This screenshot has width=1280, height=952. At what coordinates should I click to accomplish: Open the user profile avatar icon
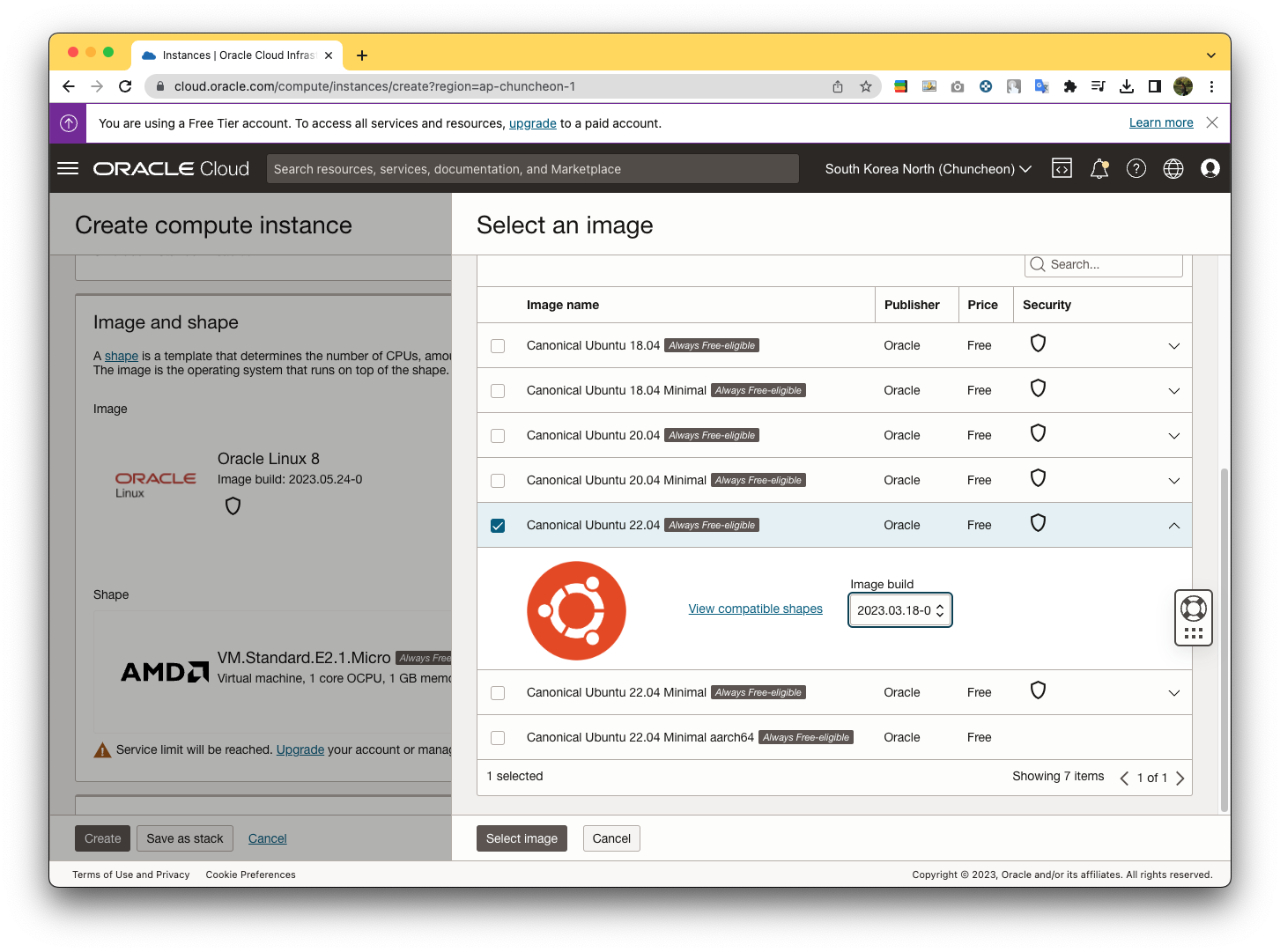[1210, 168]
